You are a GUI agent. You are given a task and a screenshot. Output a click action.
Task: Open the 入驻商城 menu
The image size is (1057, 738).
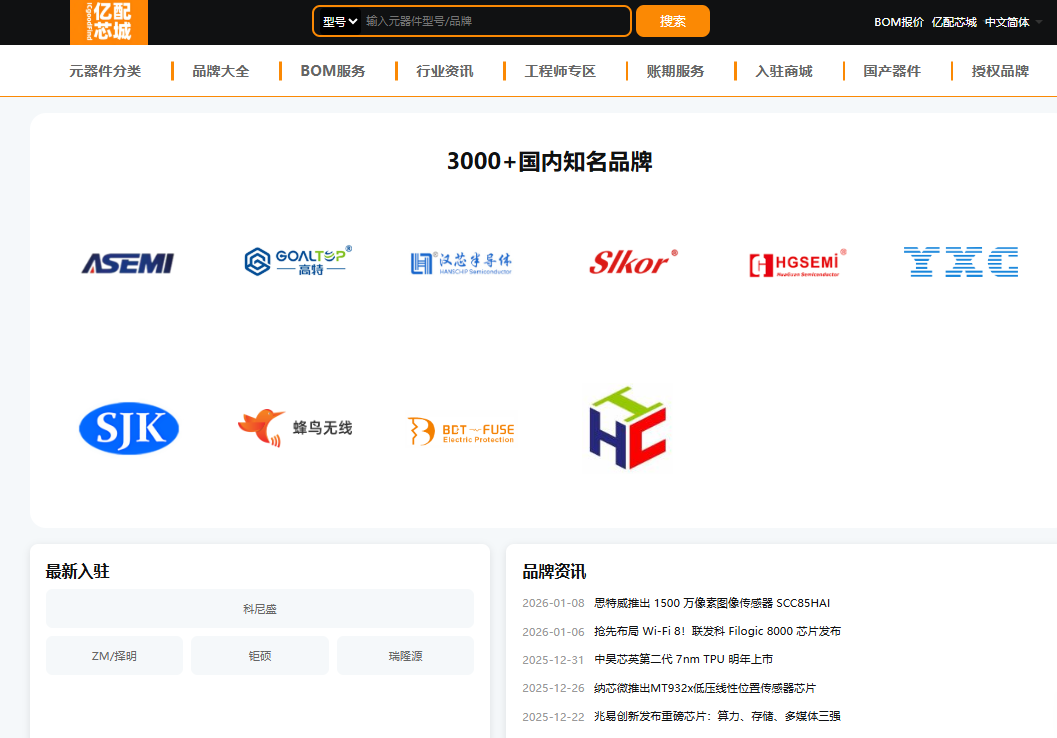[783, 71]
